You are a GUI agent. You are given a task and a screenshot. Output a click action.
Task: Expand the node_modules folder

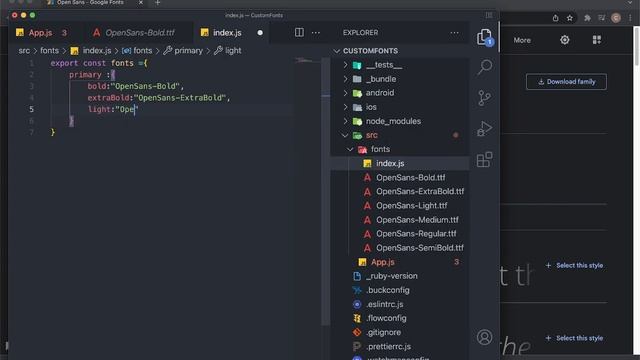pos(393,121)
